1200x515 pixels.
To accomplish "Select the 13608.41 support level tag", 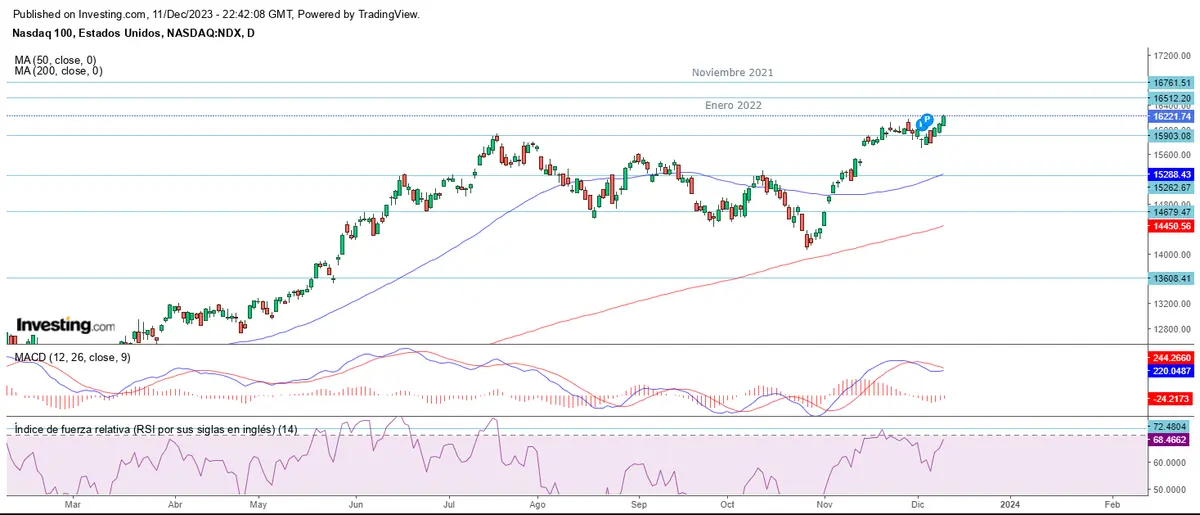I will pos(1172,279).
